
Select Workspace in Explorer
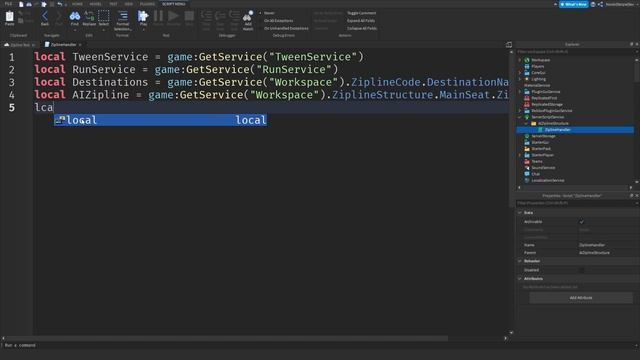click(x=540, y=60)
